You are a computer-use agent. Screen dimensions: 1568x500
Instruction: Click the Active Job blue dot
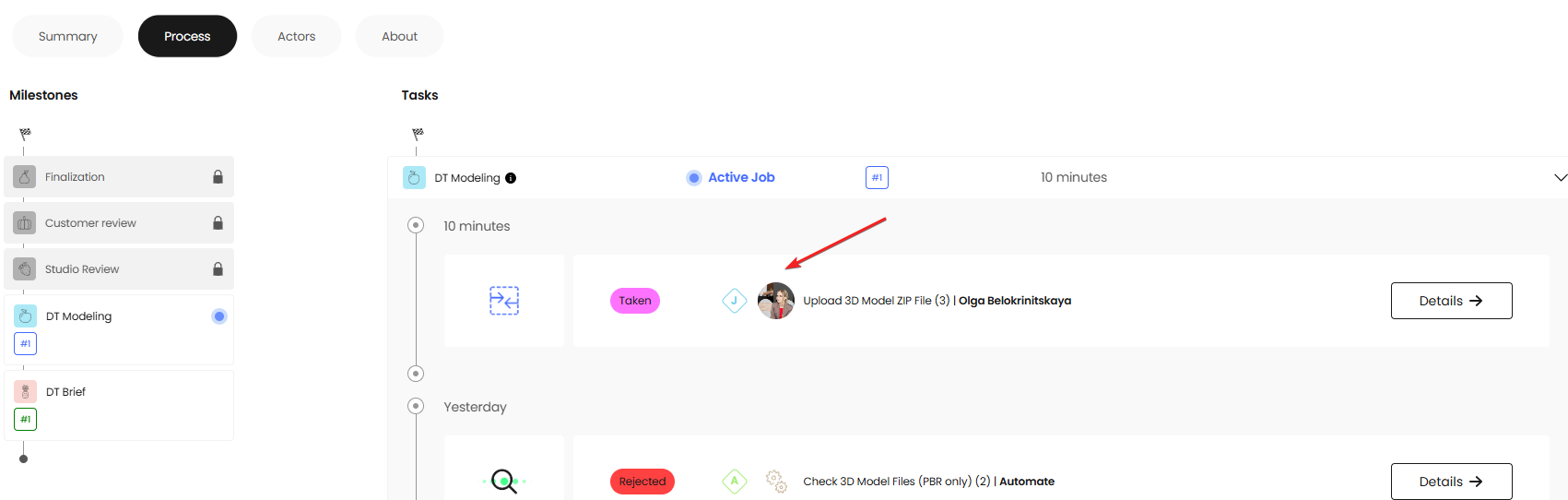click(x=694, y=178)
